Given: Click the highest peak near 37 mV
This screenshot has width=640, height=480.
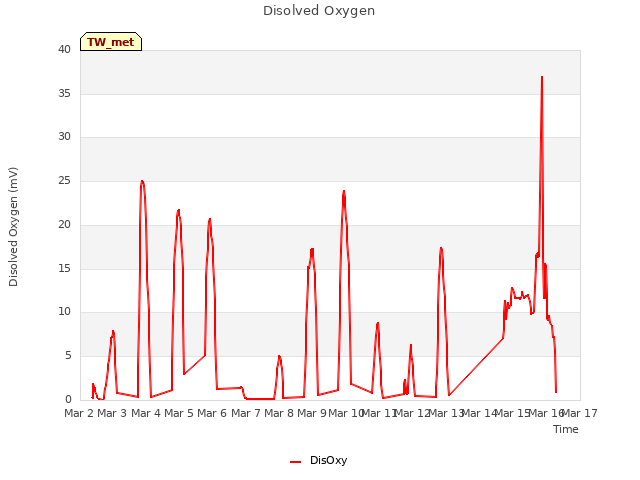Looking at the screenshot, I should point(542,77).
